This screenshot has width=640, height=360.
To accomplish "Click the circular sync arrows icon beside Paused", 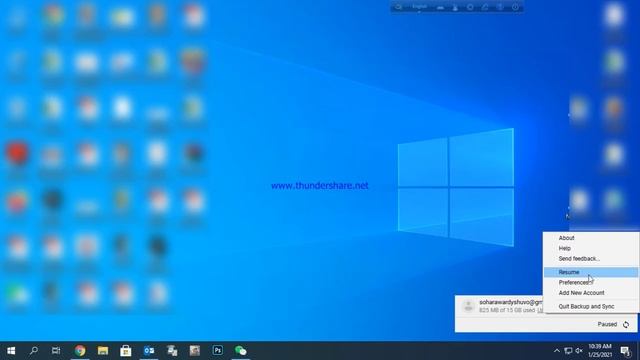I will [x=626, y=324].
